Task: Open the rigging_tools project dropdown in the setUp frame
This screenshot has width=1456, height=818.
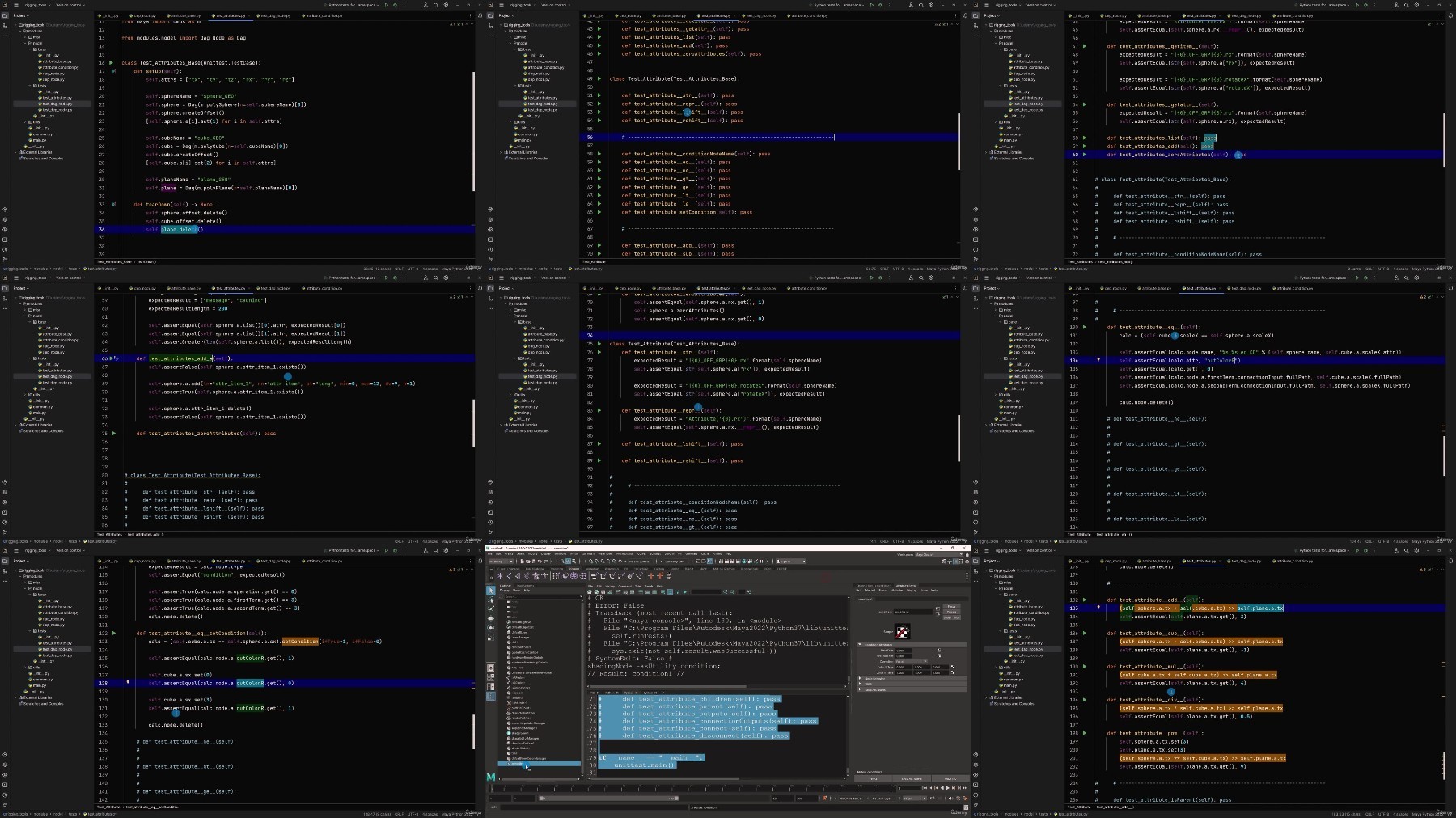Action: 37,5
